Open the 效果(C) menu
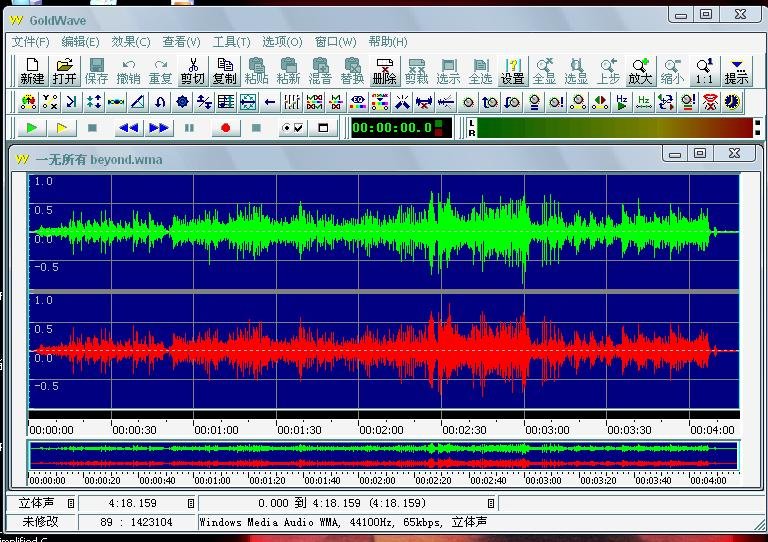 (130, 42)
